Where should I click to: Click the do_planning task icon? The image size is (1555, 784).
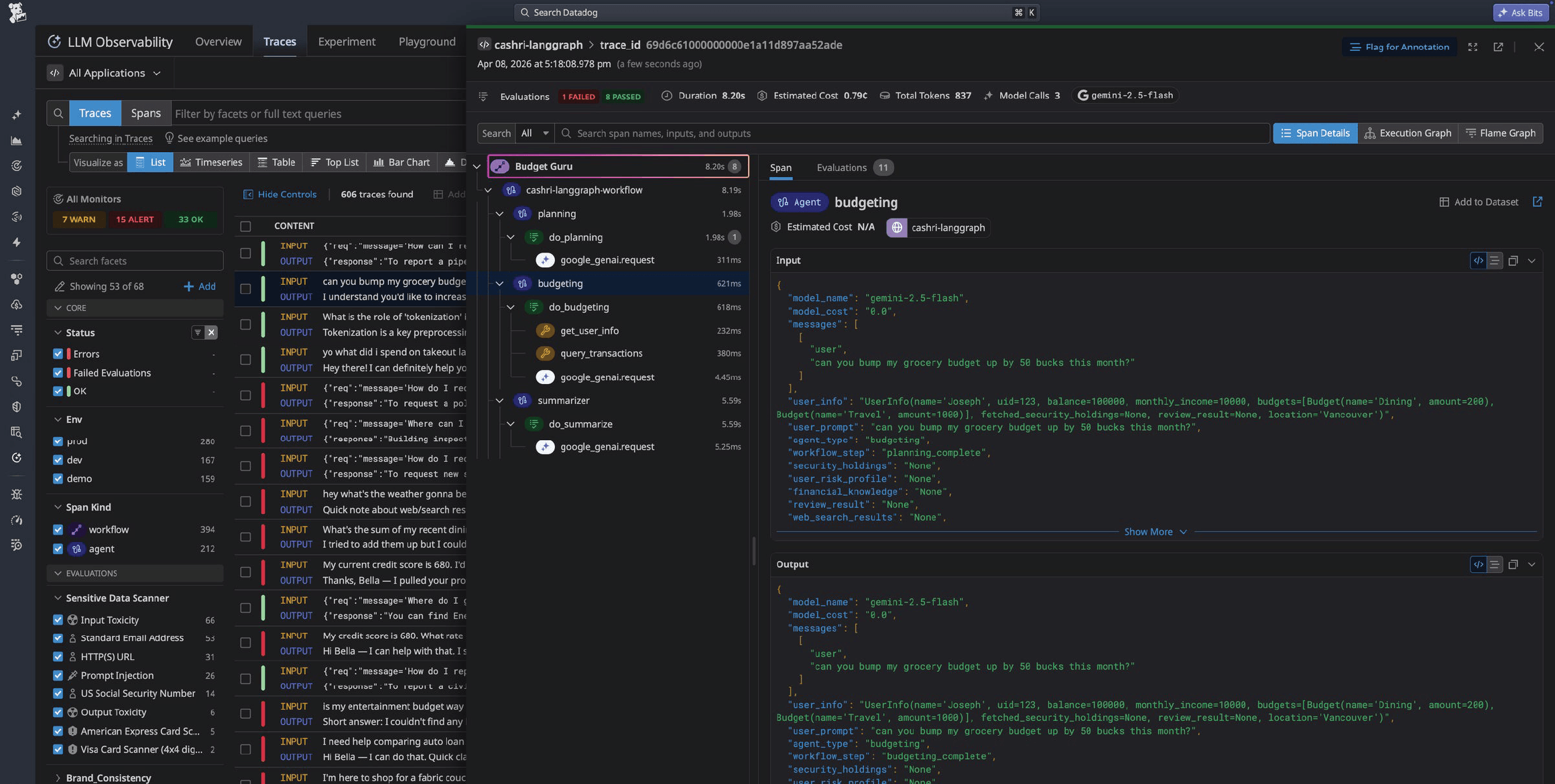click(x=534, y=237)
